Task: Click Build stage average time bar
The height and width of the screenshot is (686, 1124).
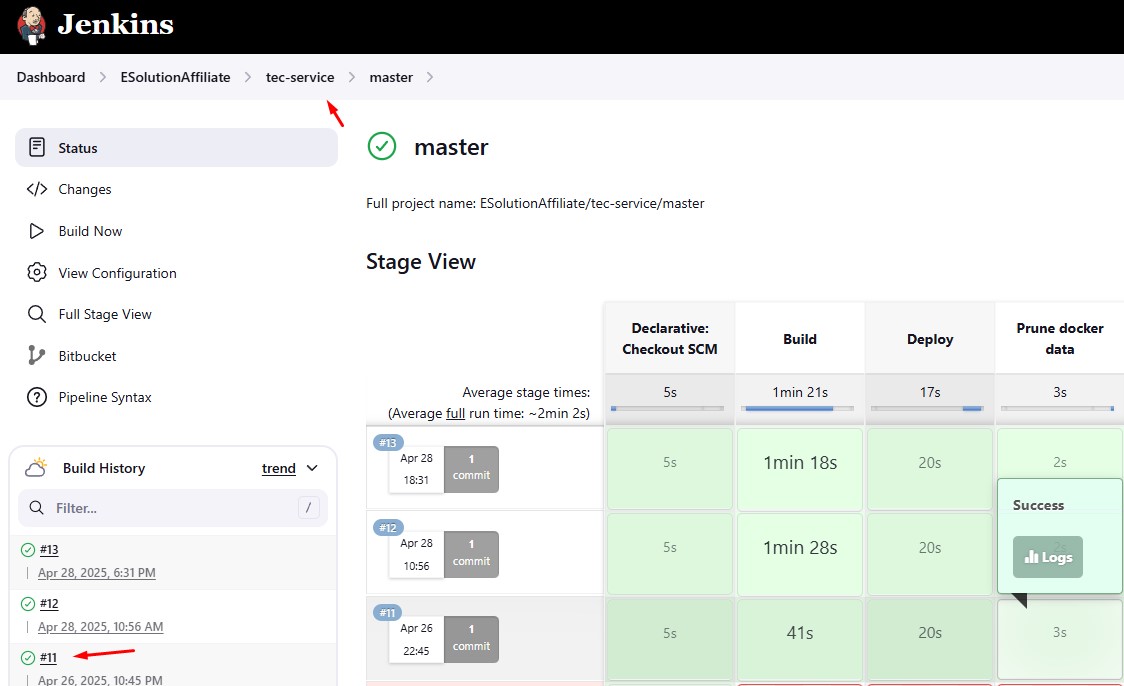Action: pyautogui.click(x=799, y=408)
